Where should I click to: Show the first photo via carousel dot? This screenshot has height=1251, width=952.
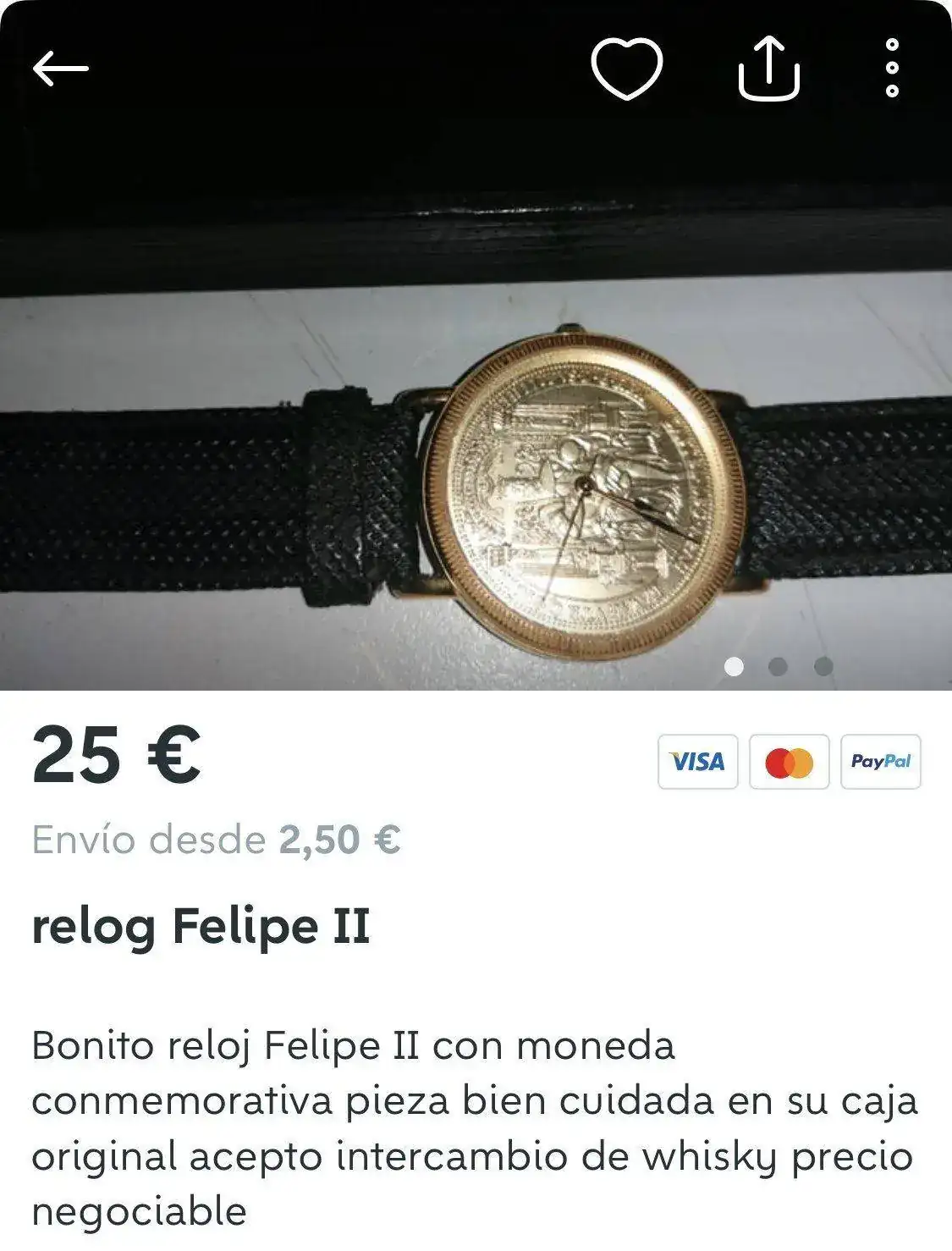pos(734,667)
